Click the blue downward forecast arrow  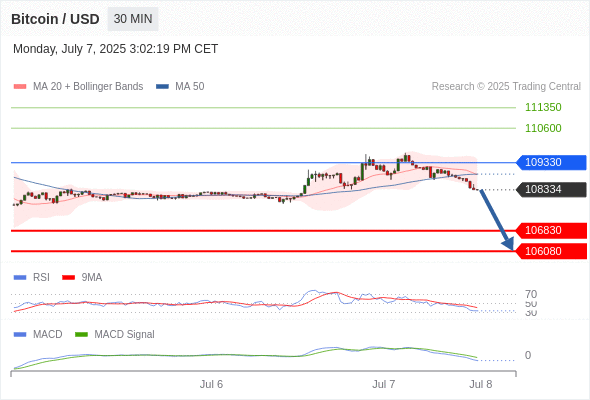(x=496, y=220)
